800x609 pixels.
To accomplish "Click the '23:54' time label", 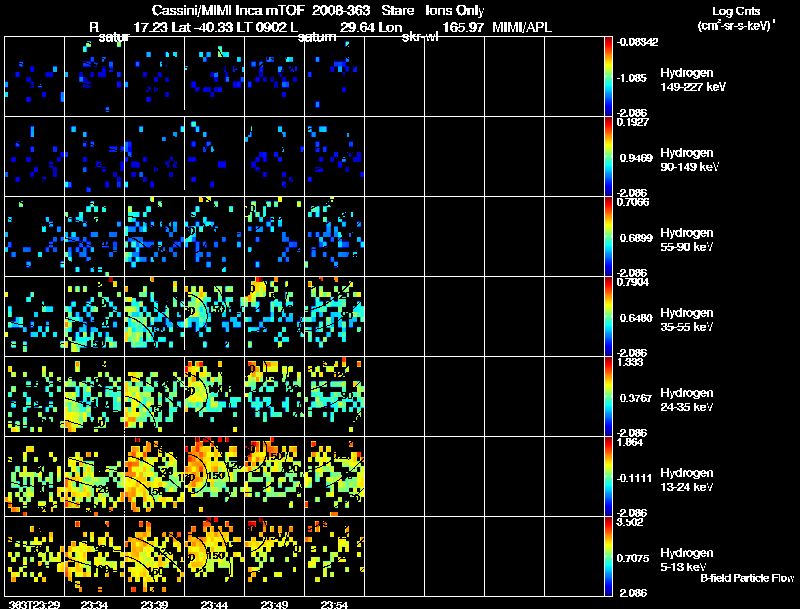I will pos(334,604).
